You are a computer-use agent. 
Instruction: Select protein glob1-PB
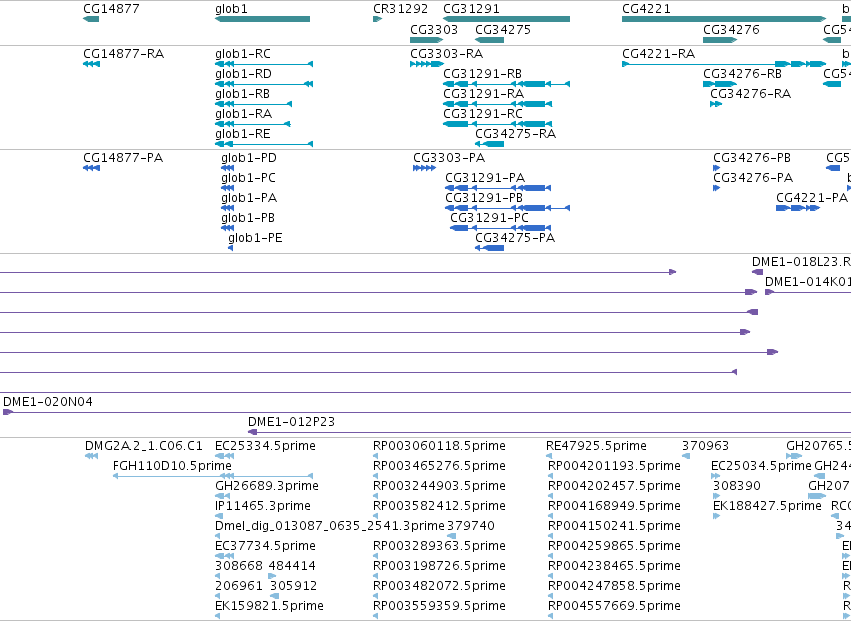point(227,228)
